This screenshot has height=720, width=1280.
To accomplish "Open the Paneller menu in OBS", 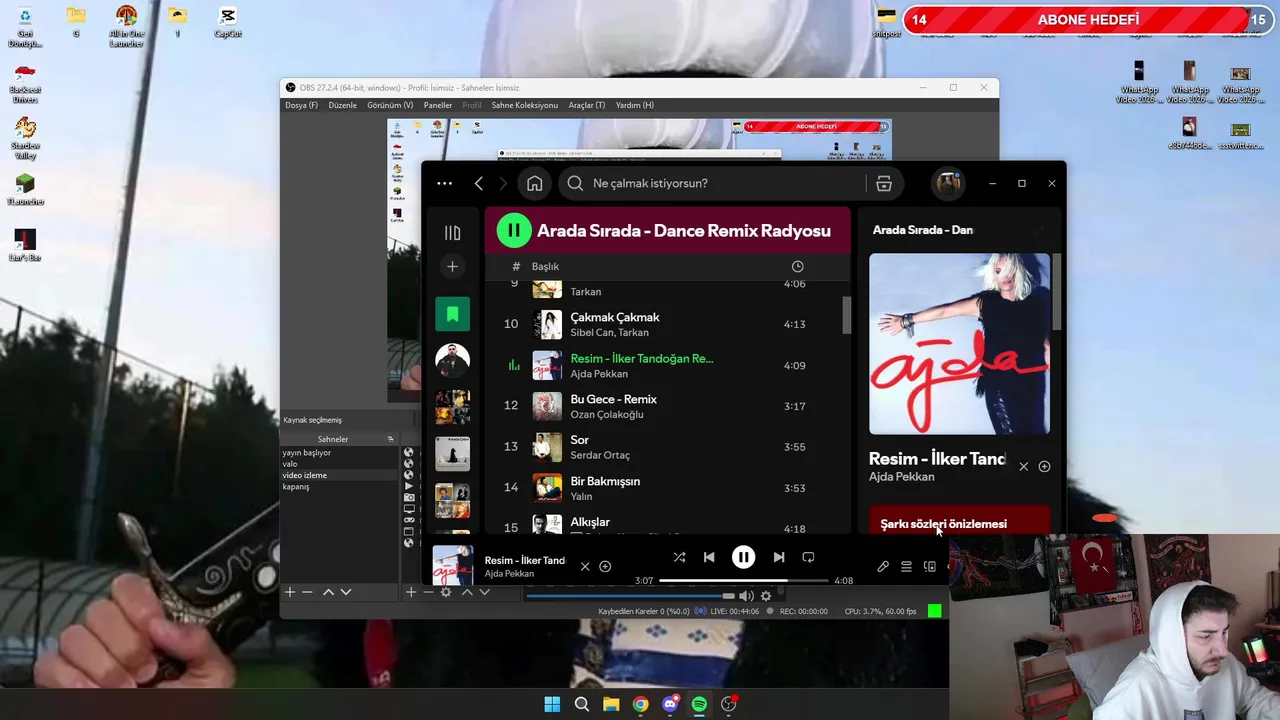I will (438, 105).
